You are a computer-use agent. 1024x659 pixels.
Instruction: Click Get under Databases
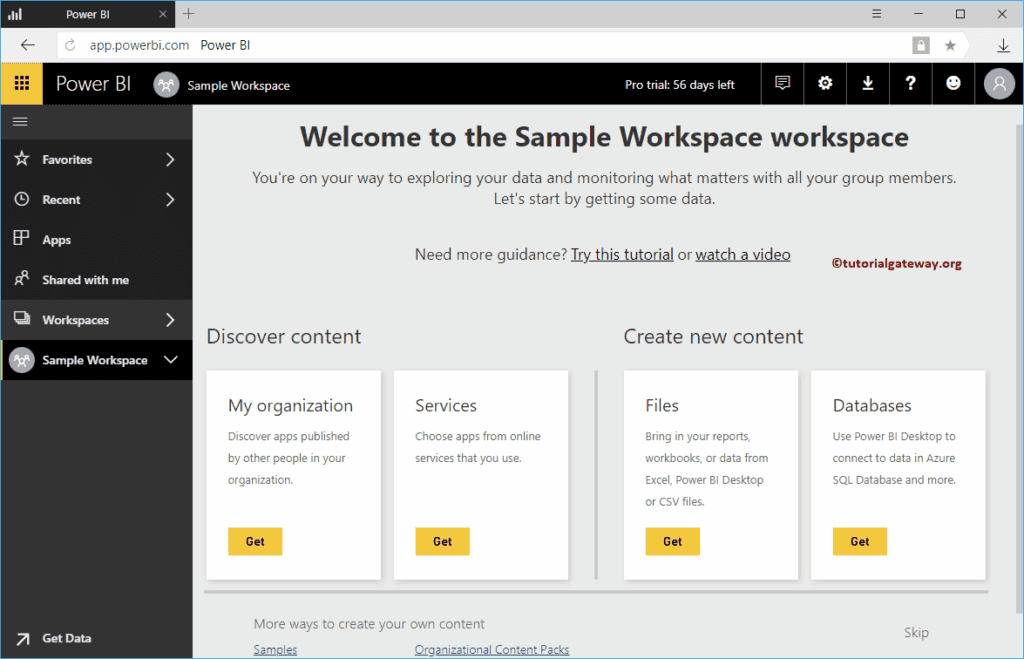click(859, 541)
